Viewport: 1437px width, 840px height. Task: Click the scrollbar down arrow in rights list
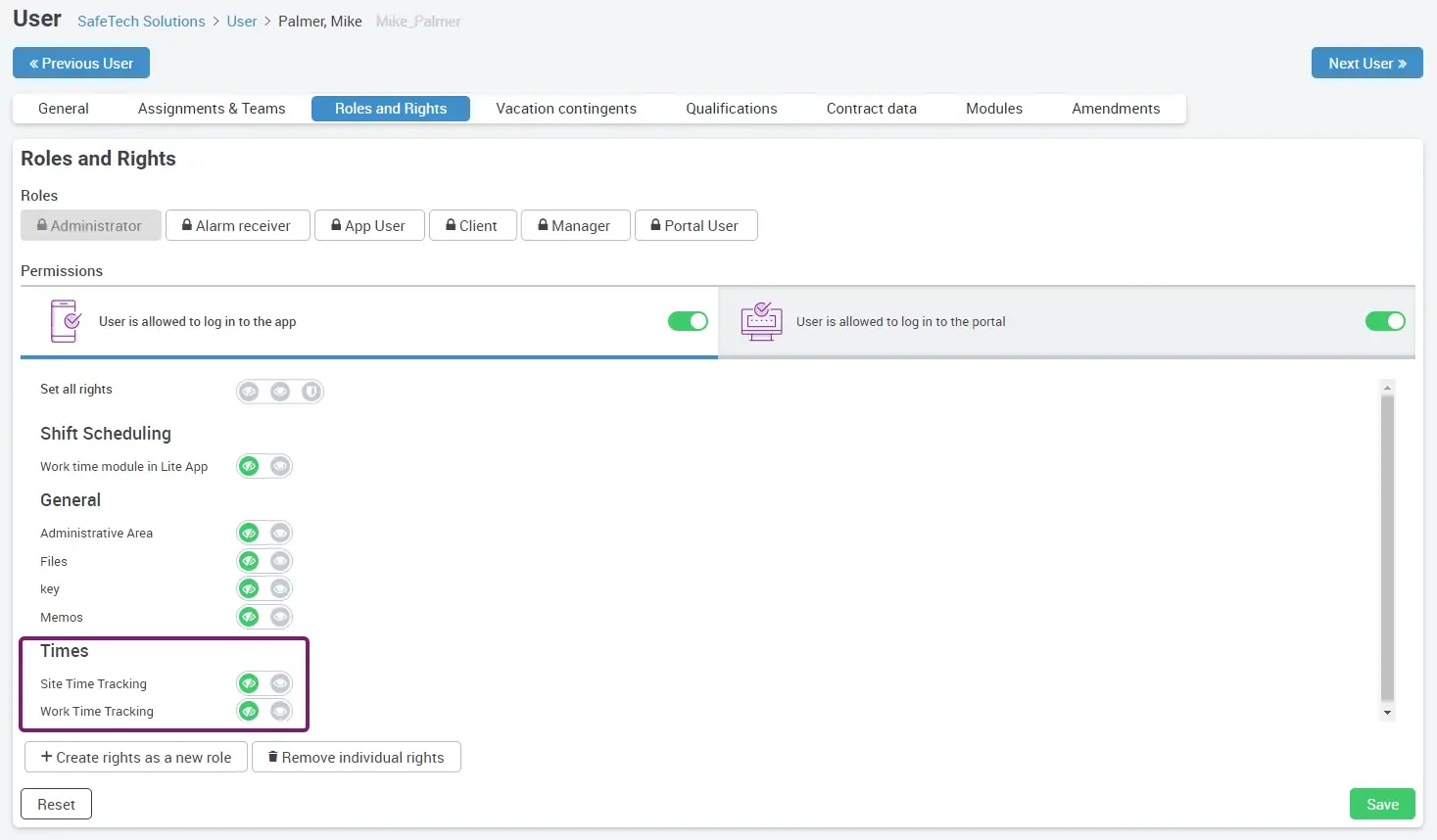(x=1387, y=713)
